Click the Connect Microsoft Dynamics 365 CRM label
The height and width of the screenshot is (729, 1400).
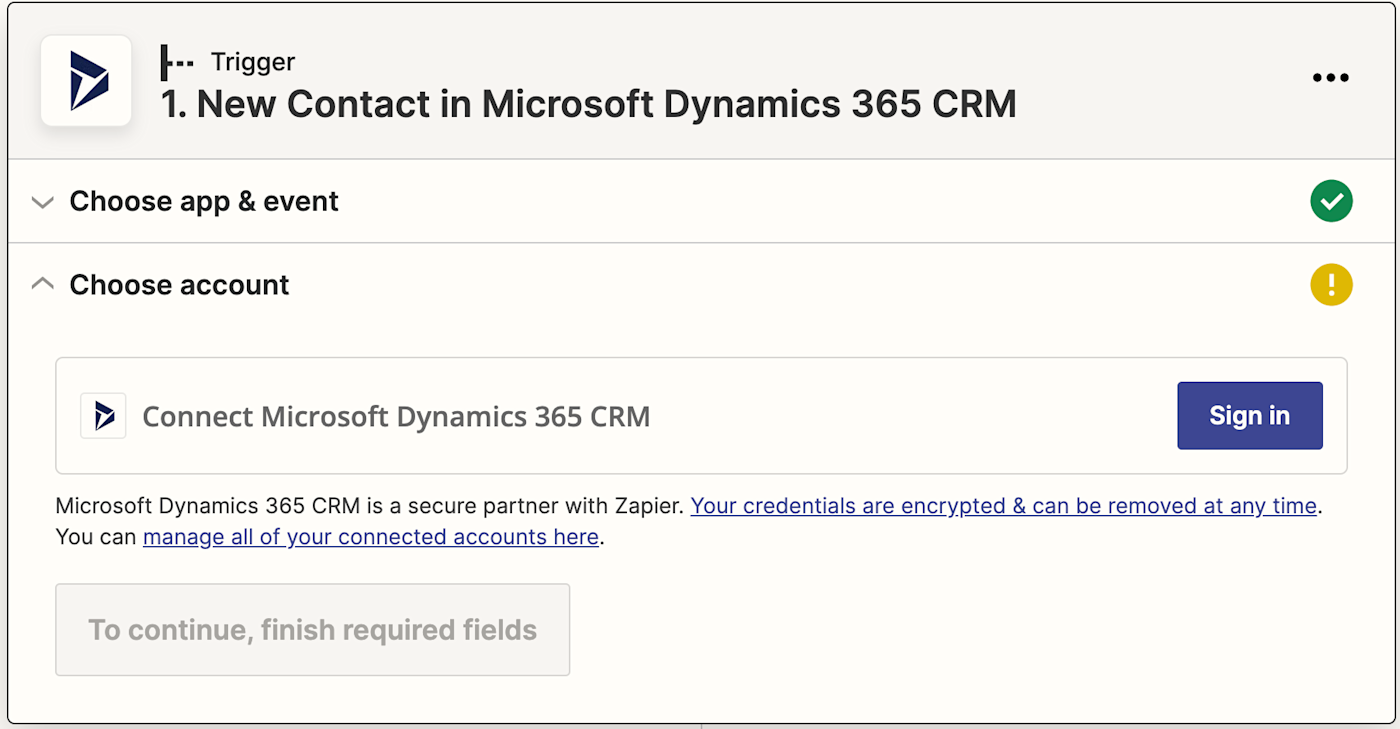tap(396, 416)
